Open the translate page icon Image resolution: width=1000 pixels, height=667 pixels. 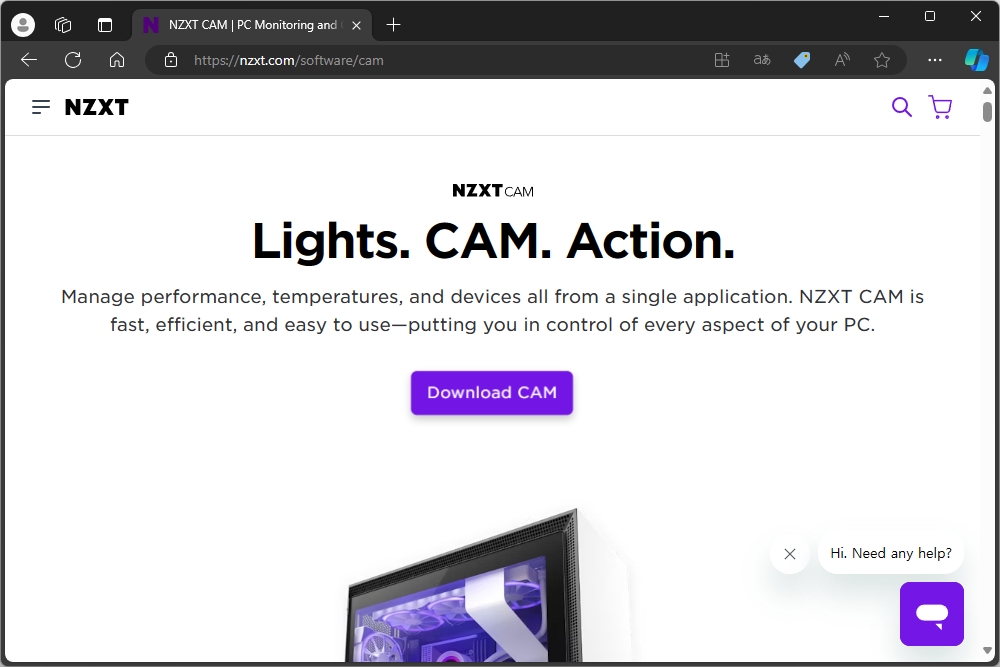(x=761, y=60)
